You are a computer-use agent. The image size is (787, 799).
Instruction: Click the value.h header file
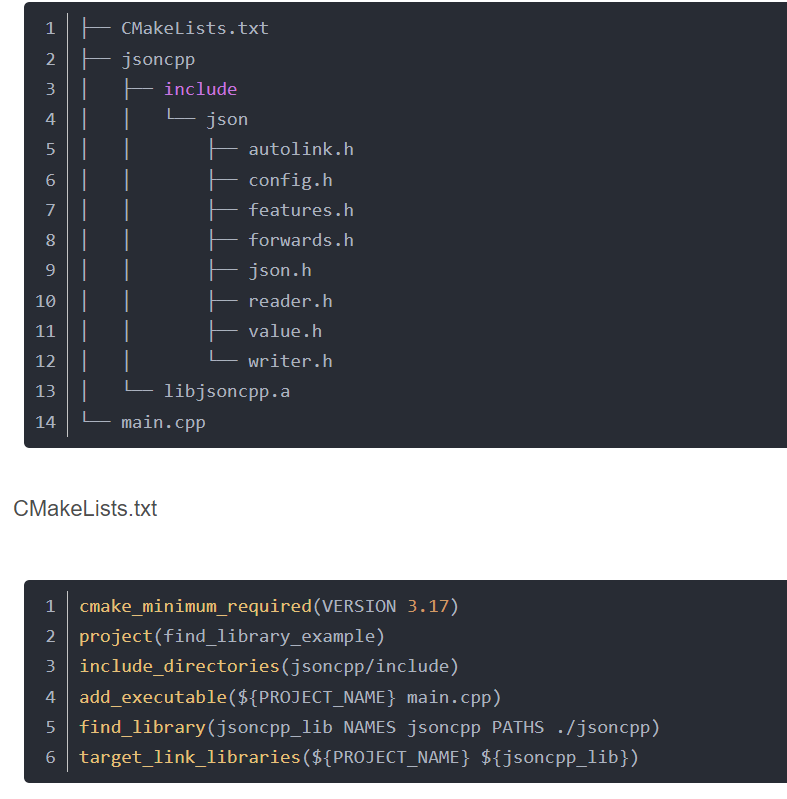pos(285,331)
